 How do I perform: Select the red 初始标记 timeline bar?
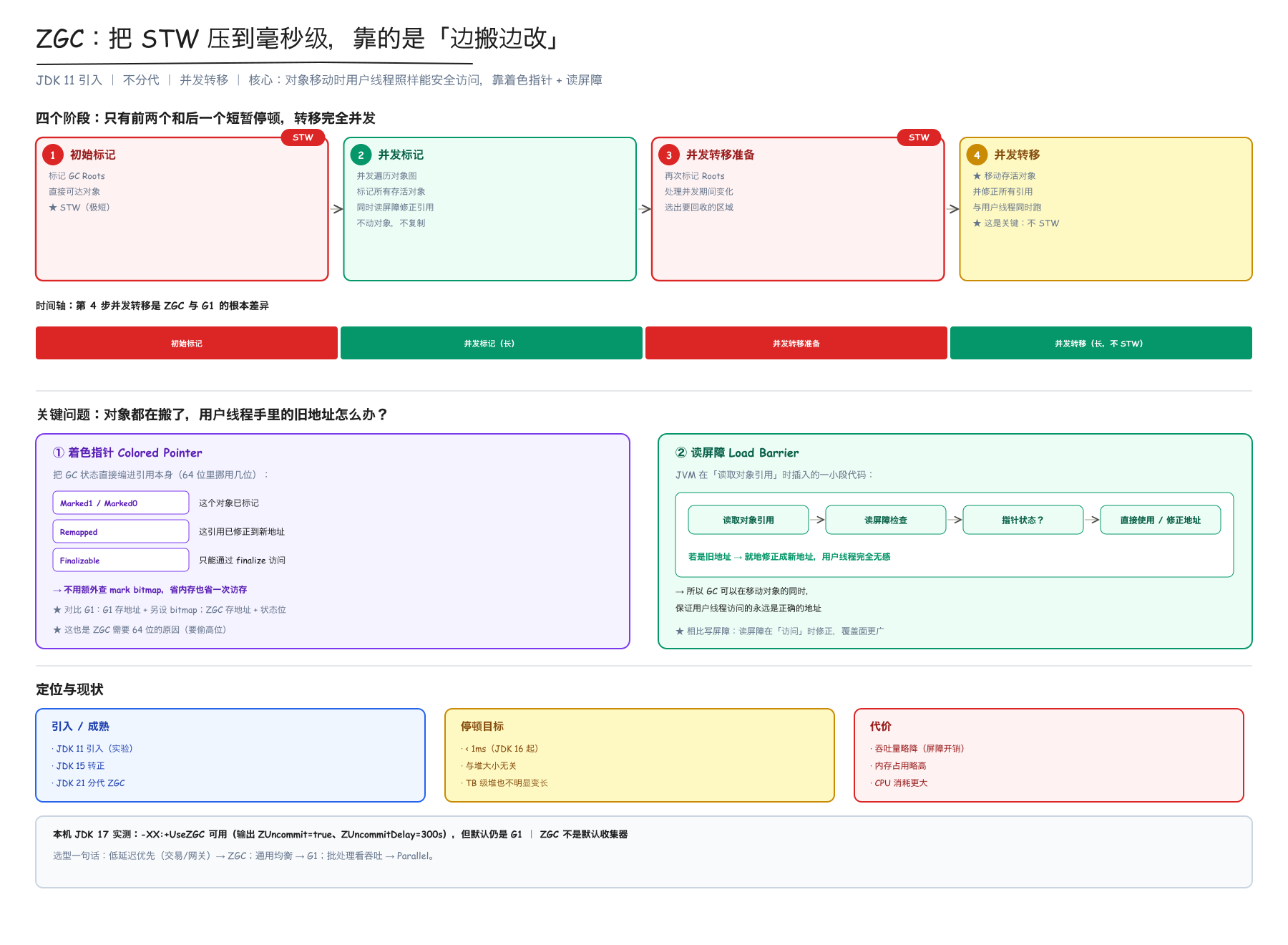pyautogui.click(x=187, y=343)
